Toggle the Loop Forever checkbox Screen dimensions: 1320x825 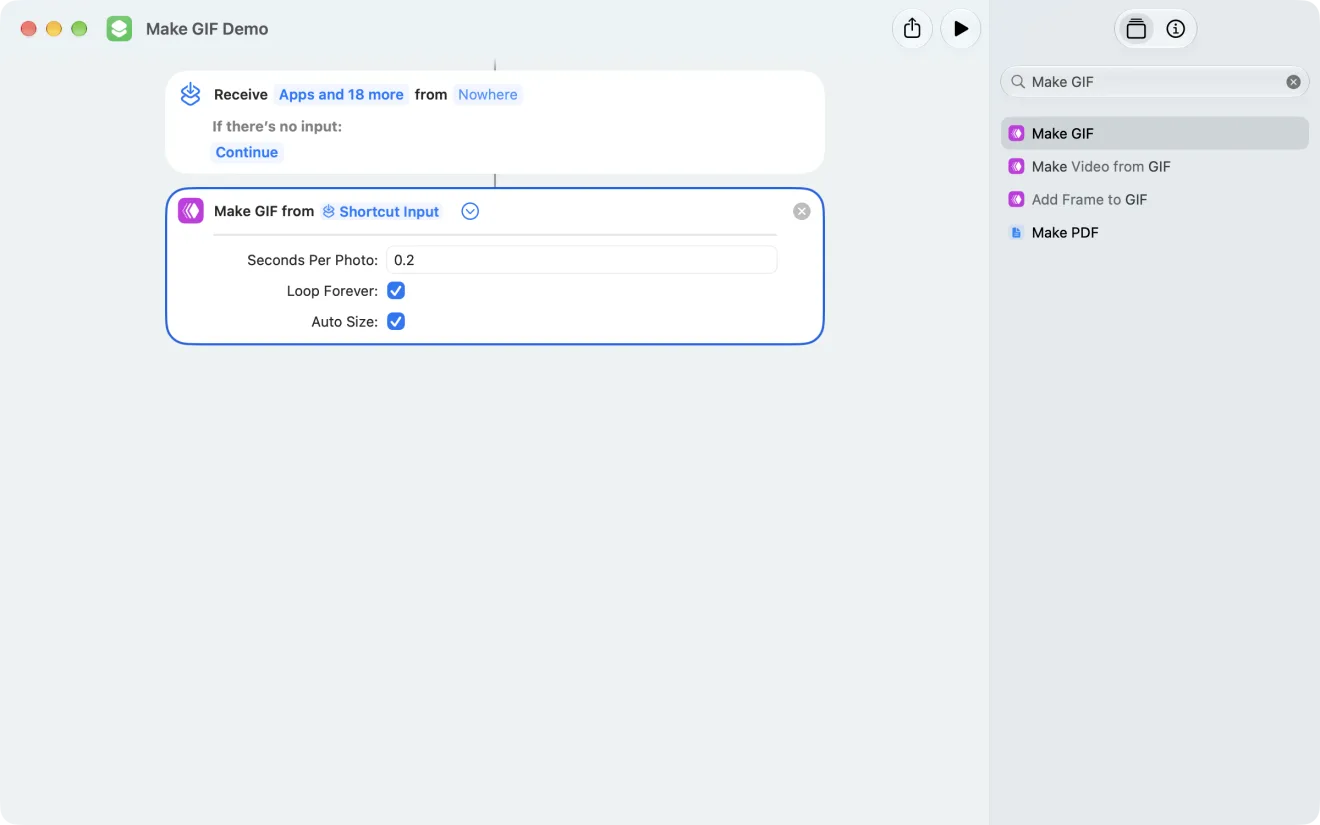[x=396, y=291]
